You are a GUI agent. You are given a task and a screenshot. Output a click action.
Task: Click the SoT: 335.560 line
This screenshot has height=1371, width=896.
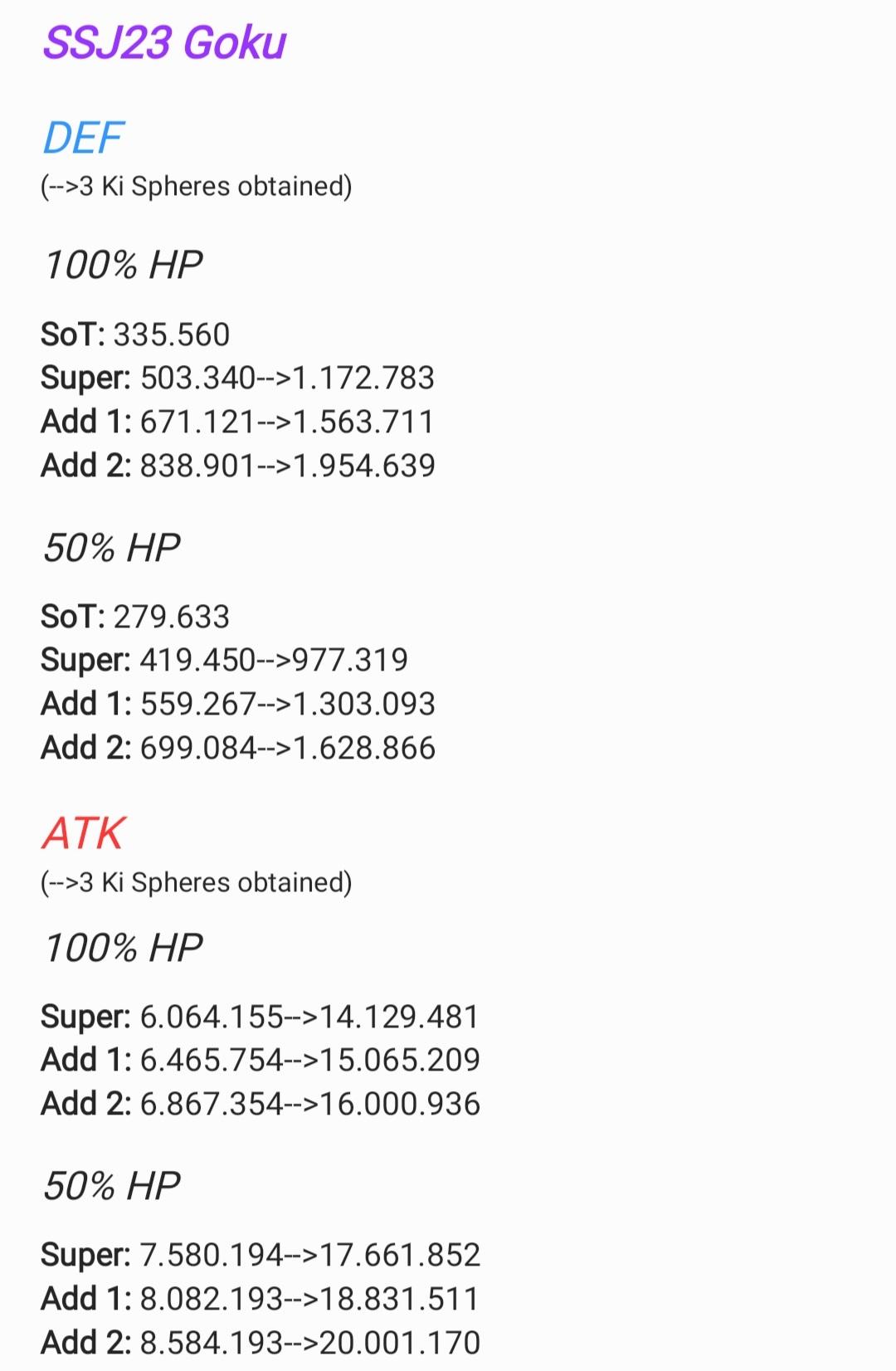135,334
